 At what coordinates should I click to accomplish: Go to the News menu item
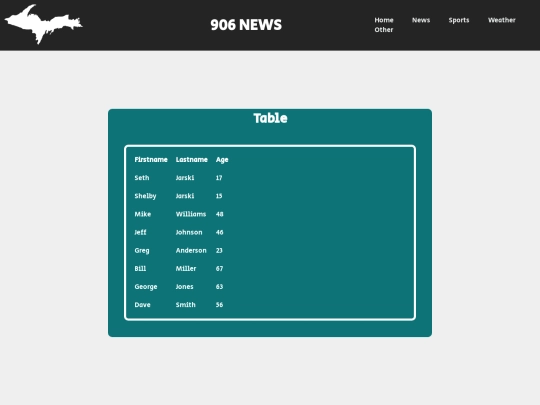pyautogui.click(x=421, y=20)
